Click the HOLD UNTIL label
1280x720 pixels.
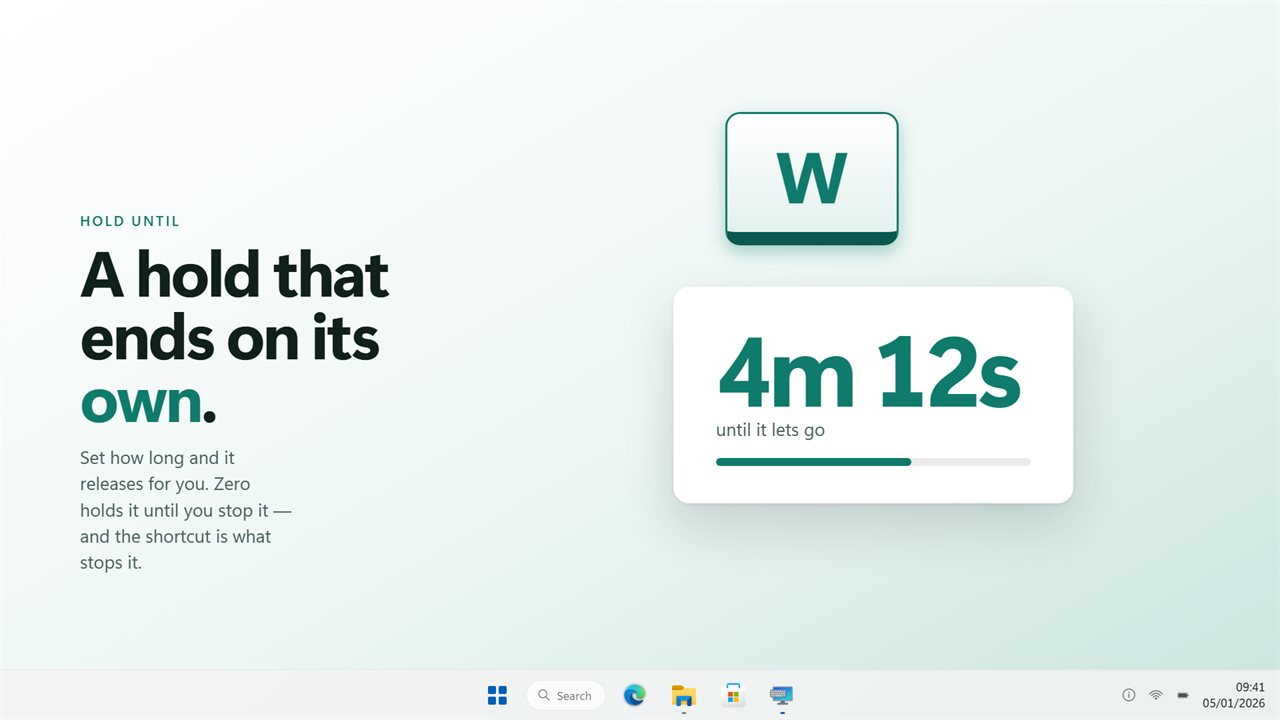click(130, 221)
